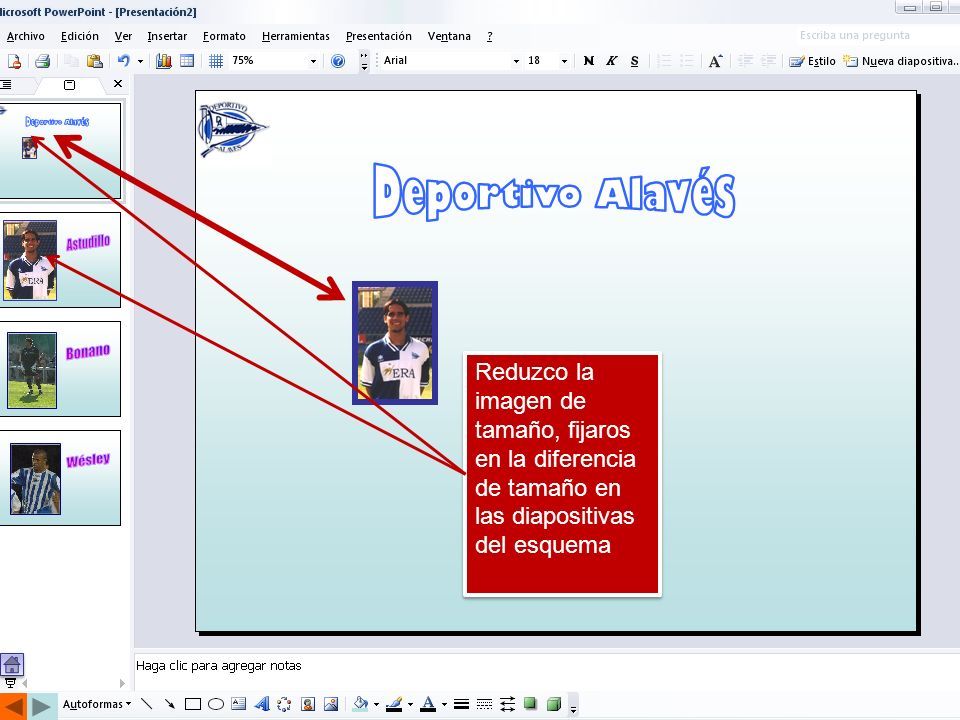Select the Arrow drawing tool
Viewport: 960px width, 720px height.
pyautogui.click(x=170, y=704)
